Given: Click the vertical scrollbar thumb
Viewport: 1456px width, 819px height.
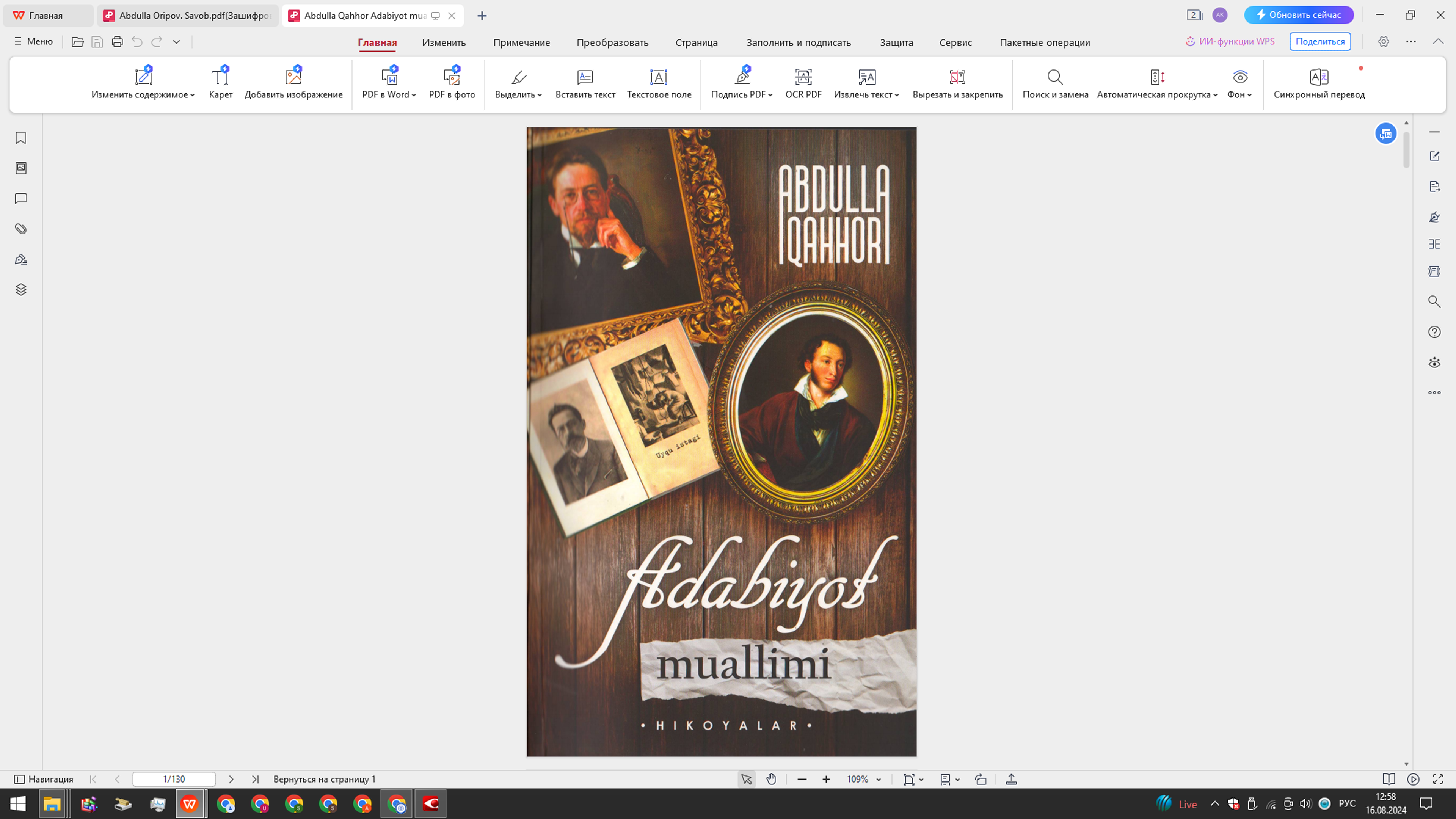Looking at the screenshot, I should (1406, 150).
